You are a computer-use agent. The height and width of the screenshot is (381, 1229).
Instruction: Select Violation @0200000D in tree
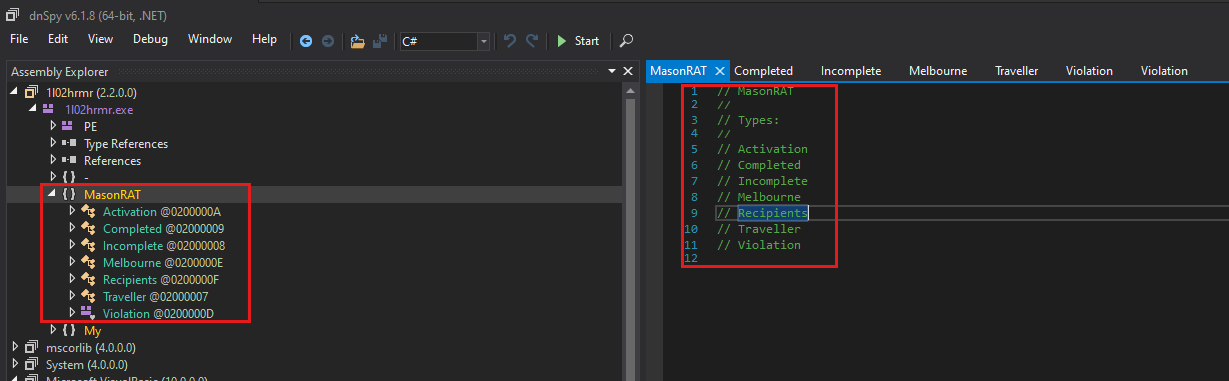point(158,313)
